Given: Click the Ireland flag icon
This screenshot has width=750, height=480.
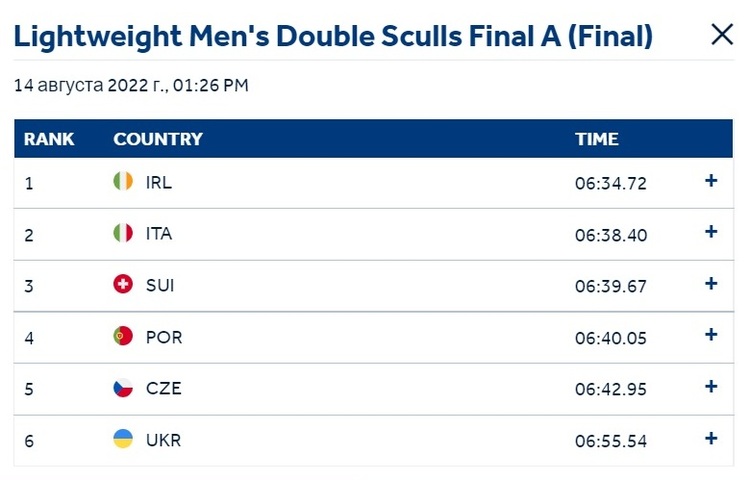Looking at the screenshot, I should (123, 181).
